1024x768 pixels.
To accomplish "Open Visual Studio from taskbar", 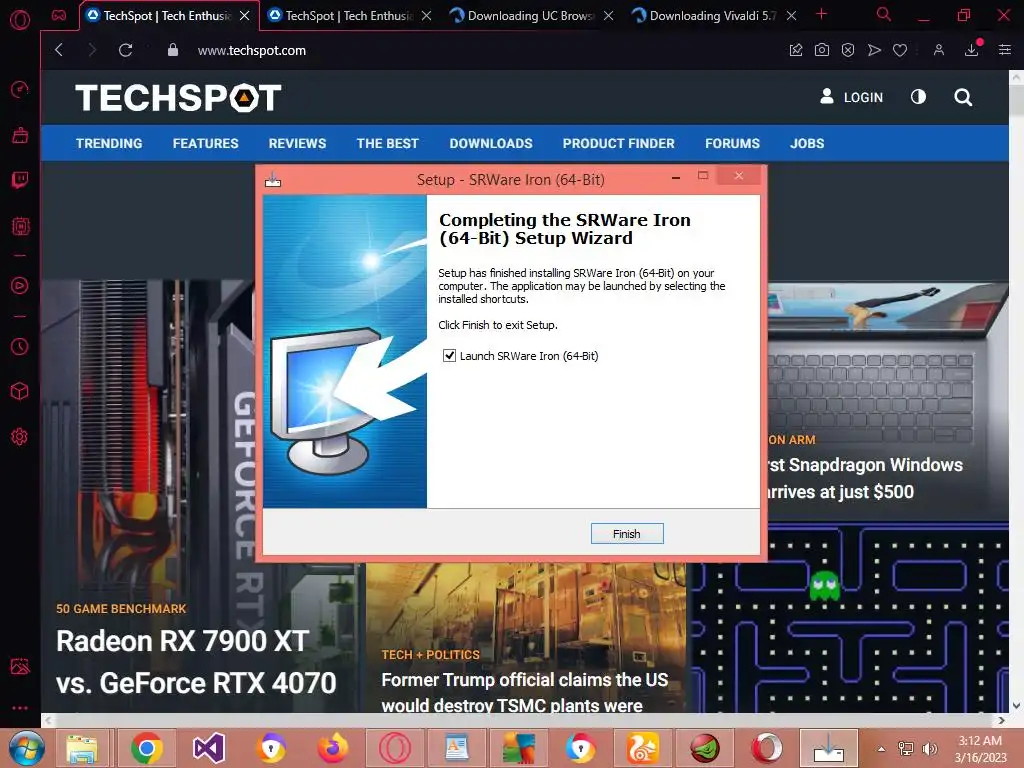I will [209, 748].
